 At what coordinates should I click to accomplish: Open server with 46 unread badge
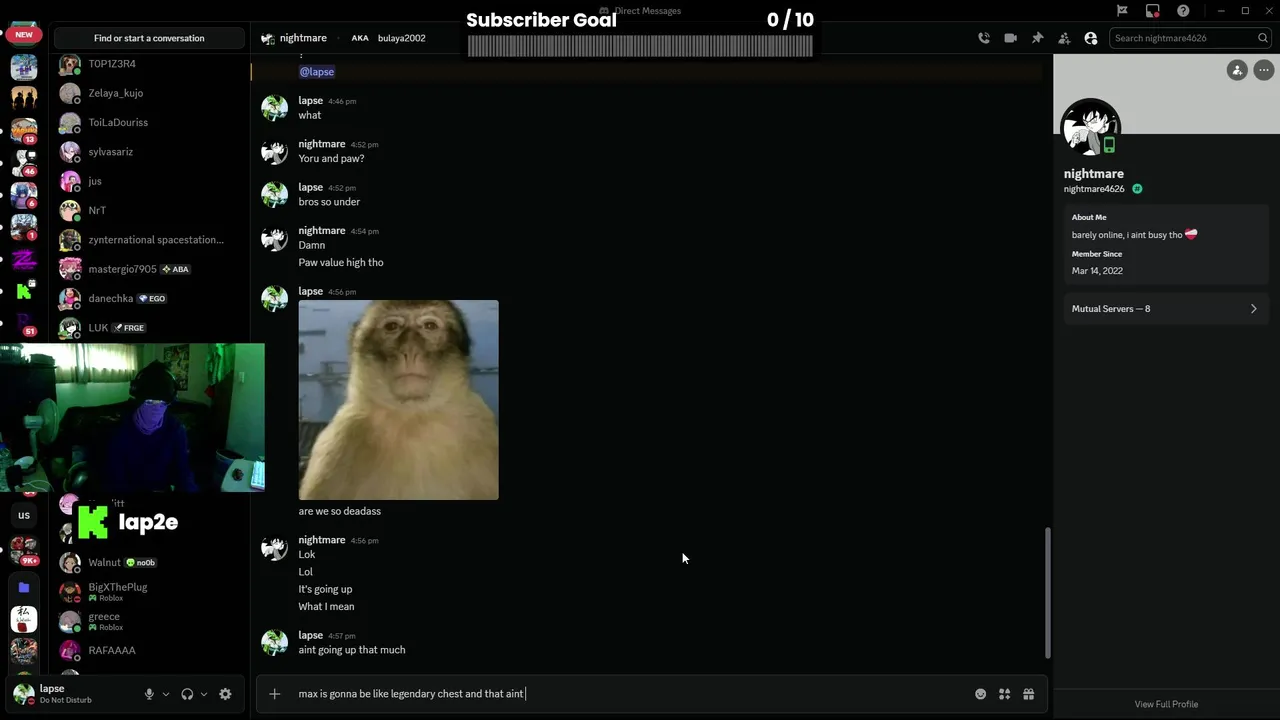point(24,162)
